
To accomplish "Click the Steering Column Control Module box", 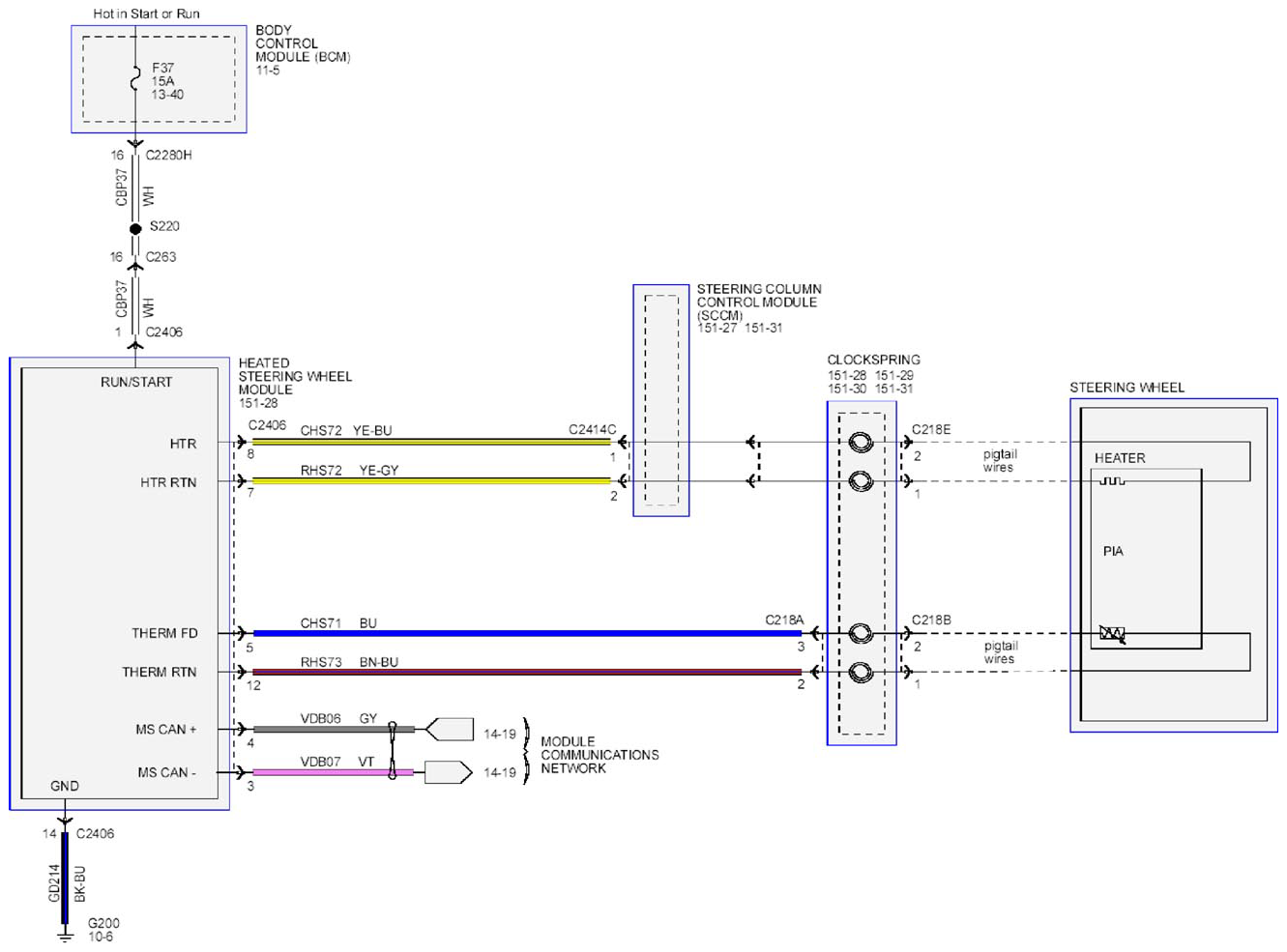I will click(661, 400).
